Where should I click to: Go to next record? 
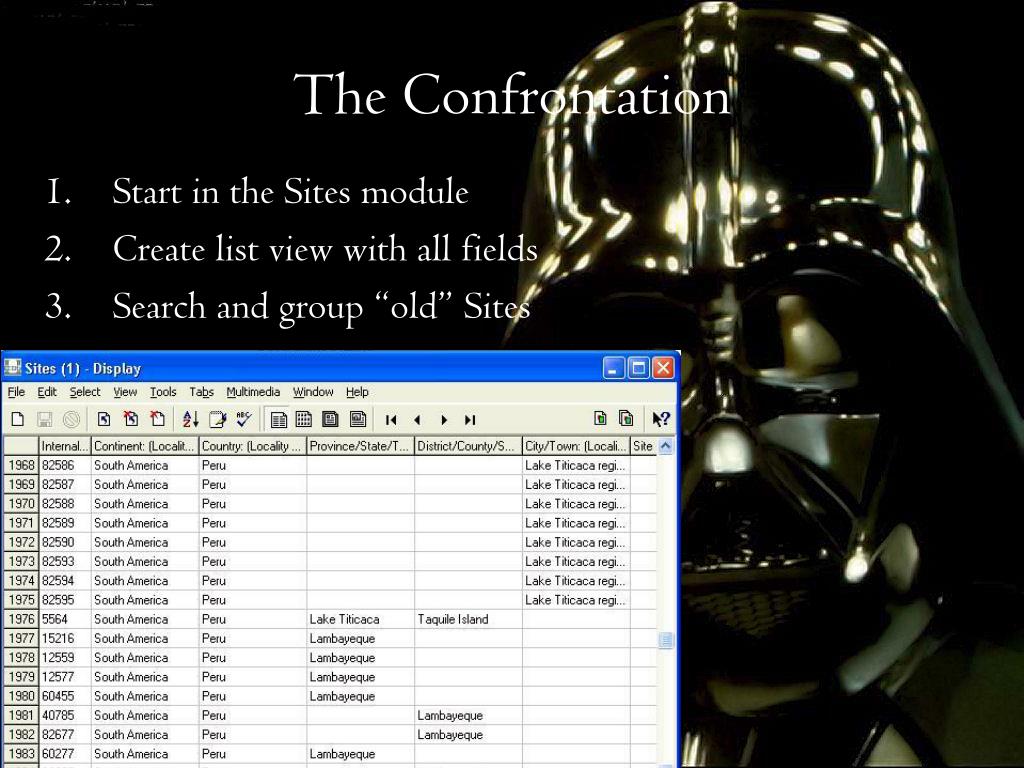pos(444,420)
